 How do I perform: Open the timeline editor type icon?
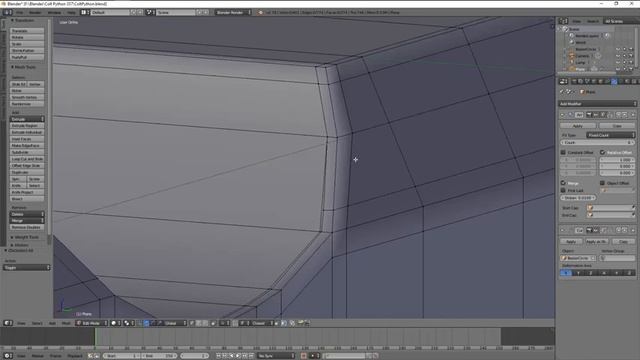click(x=7, y=356)
